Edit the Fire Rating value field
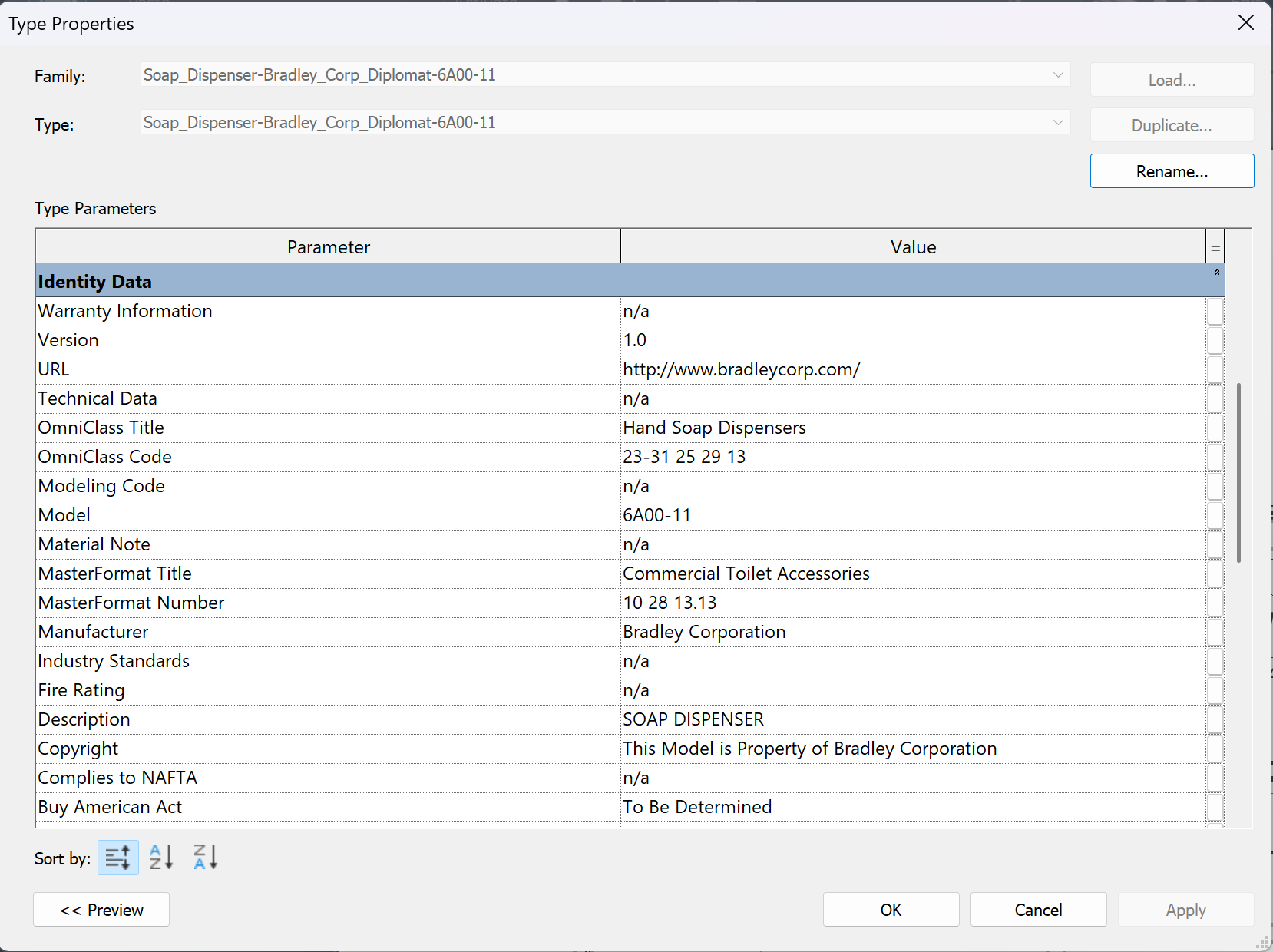The height and width of the screenshot is (952, 1273). click(x=913, y=690)
